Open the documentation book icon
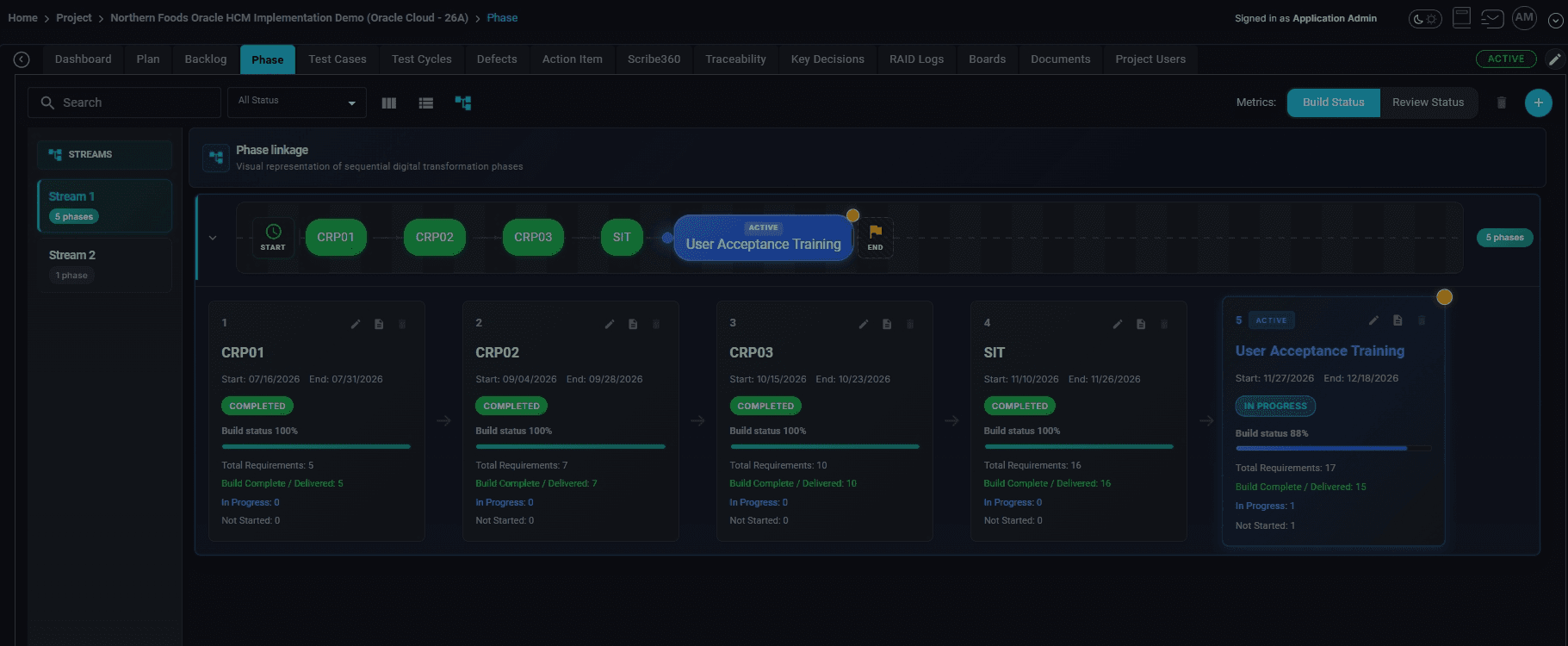Viewport: 1568px width, 646px height. point(1461,17)
